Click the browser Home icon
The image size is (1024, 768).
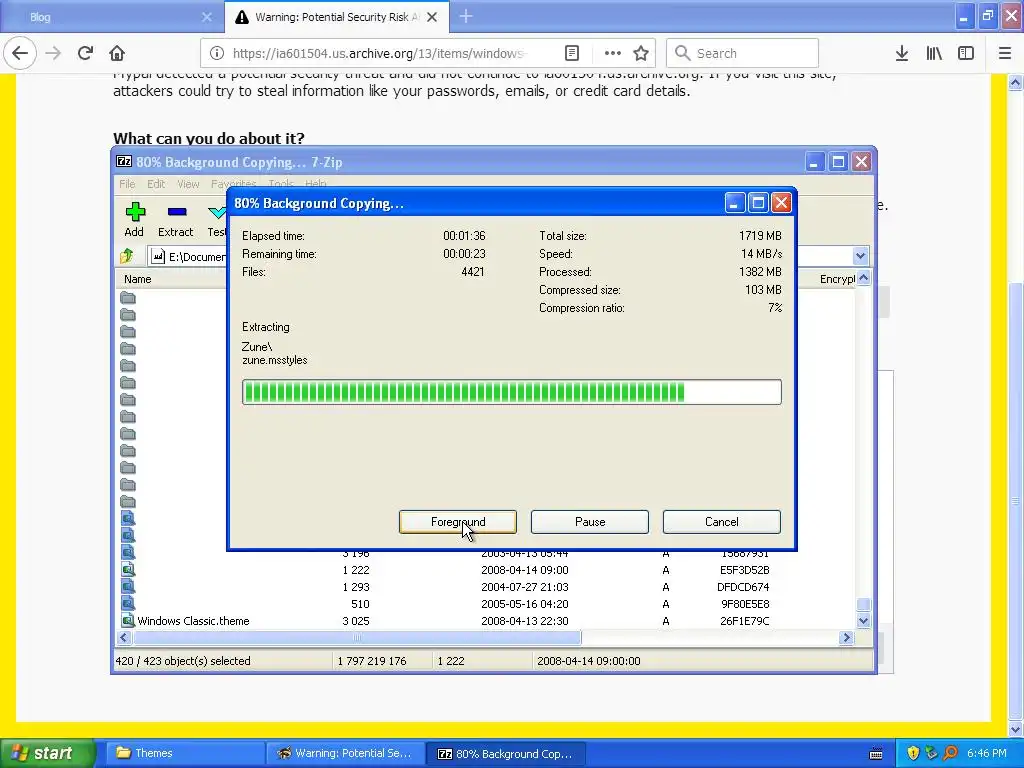[x=117, y=54]
